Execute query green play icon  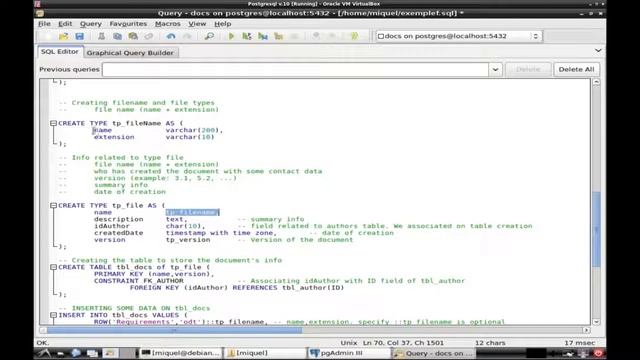point(231,36)
